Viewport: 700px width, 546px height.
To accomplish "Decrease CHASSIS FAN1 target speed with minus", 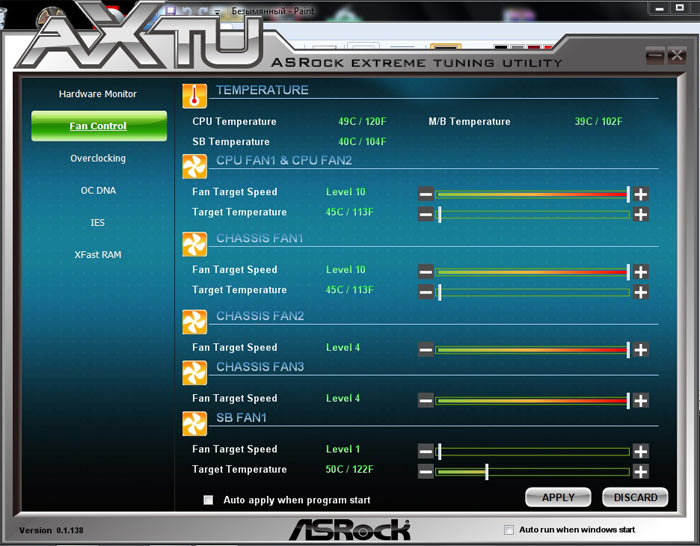I will 426,272.
